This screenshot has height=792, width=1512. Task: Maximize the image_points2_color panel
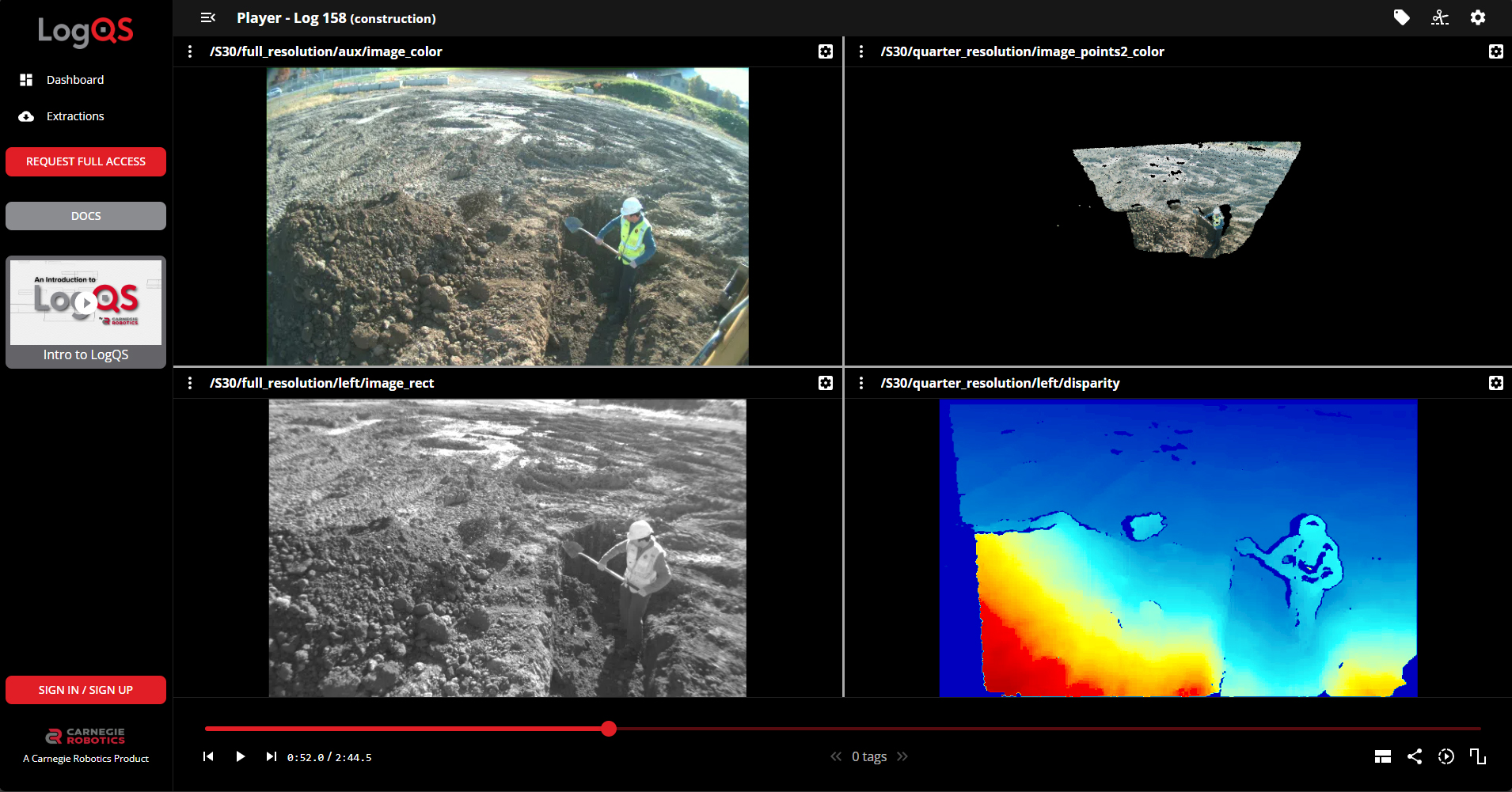tap(1495, 51)
